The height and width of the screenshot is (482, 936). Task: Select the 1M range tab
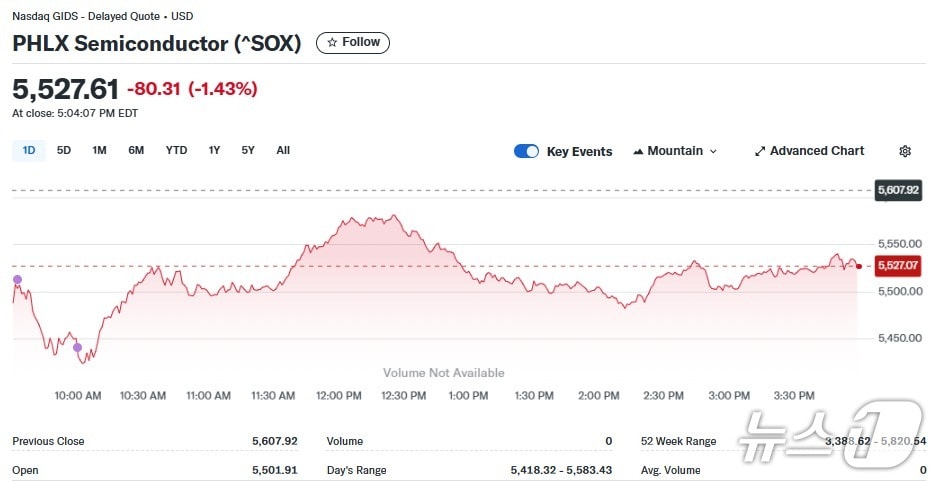pos(99,150)
